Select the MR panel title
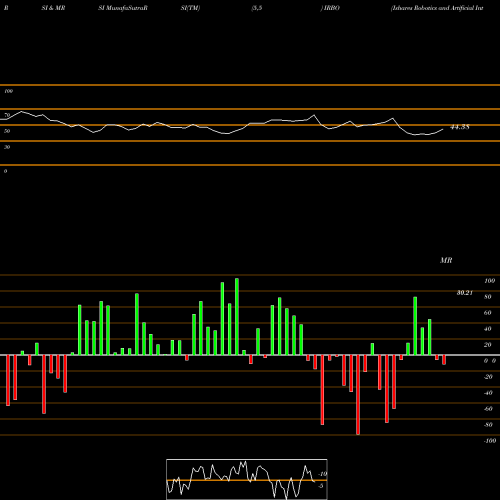The height and width of the screenshot is (500, 500). pyautogui.click(x=446, y=260)
